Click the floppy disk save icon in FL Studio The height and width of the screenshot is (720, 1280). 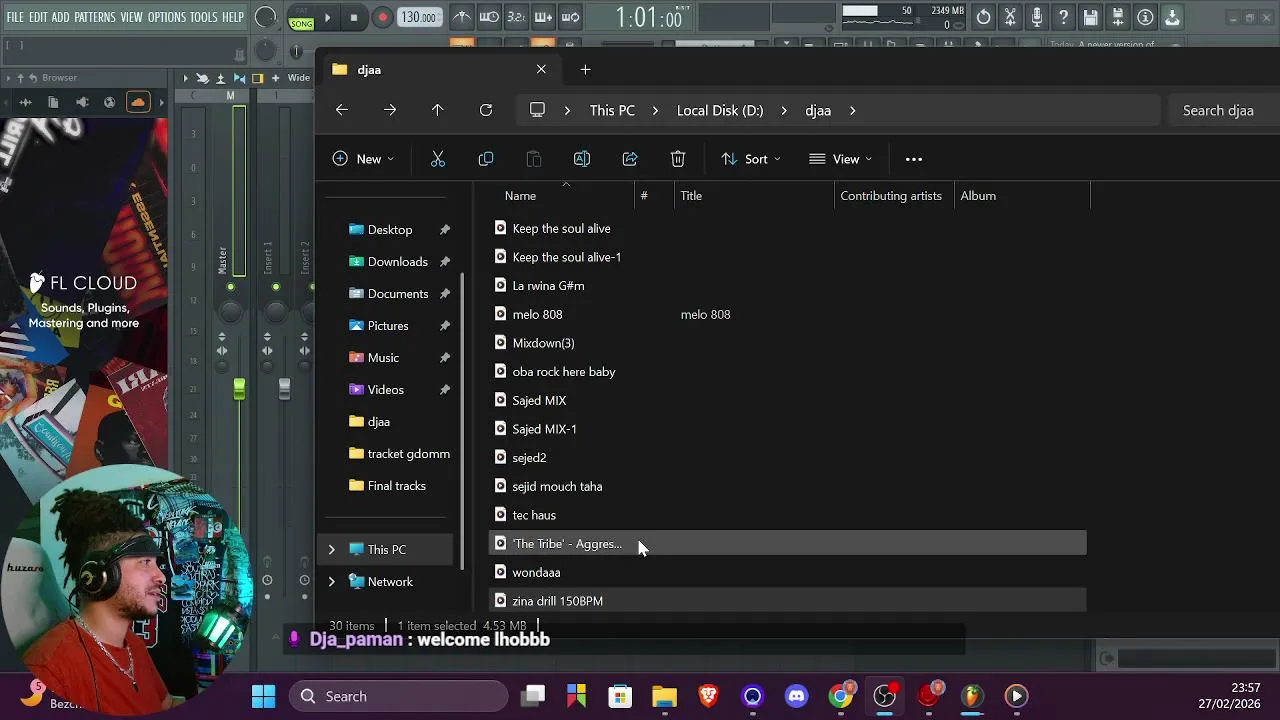click(x=1091, y=17)
